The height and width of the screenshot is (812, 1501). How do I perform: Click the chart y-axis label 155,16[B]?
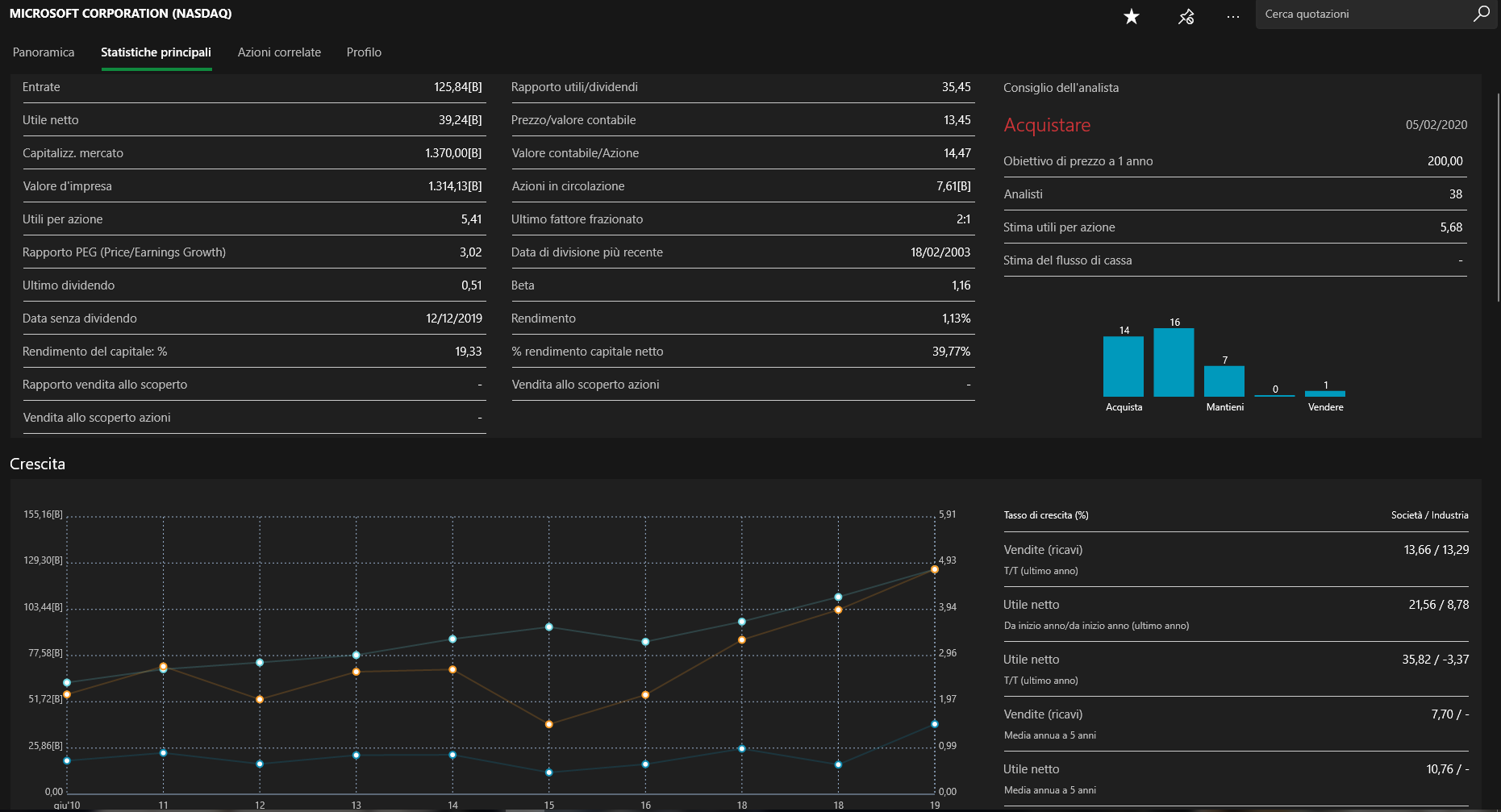point(43,514)
